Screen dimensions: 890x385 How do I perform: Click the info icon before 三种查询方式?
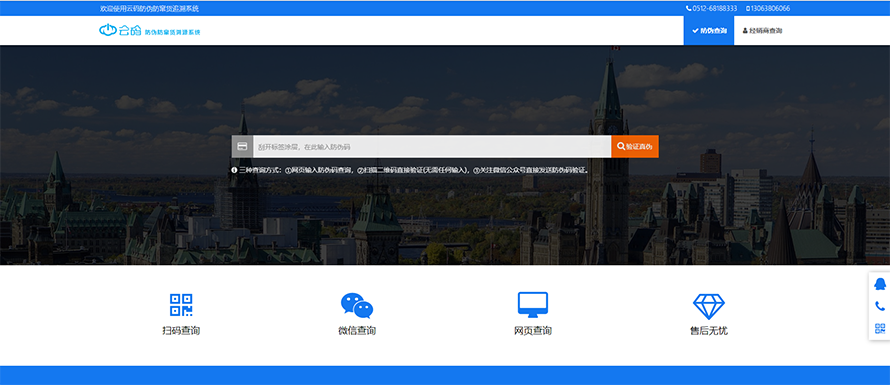(234, 170)
